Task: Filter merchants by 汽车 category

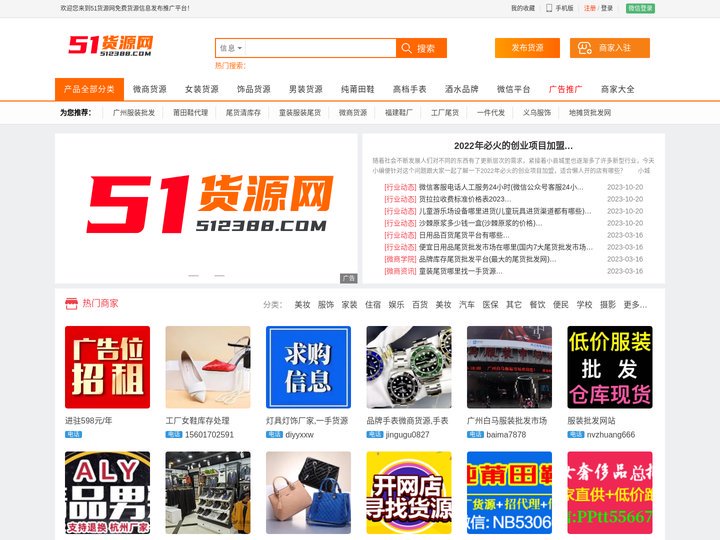Action: (x=467, y=304)
